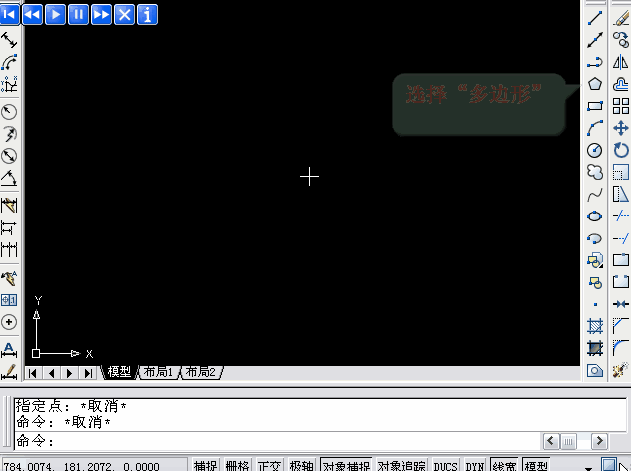The image size is (631, 471).
Task: Toggle 极轴 polar tracking
Action: click(x=301, y=465)
